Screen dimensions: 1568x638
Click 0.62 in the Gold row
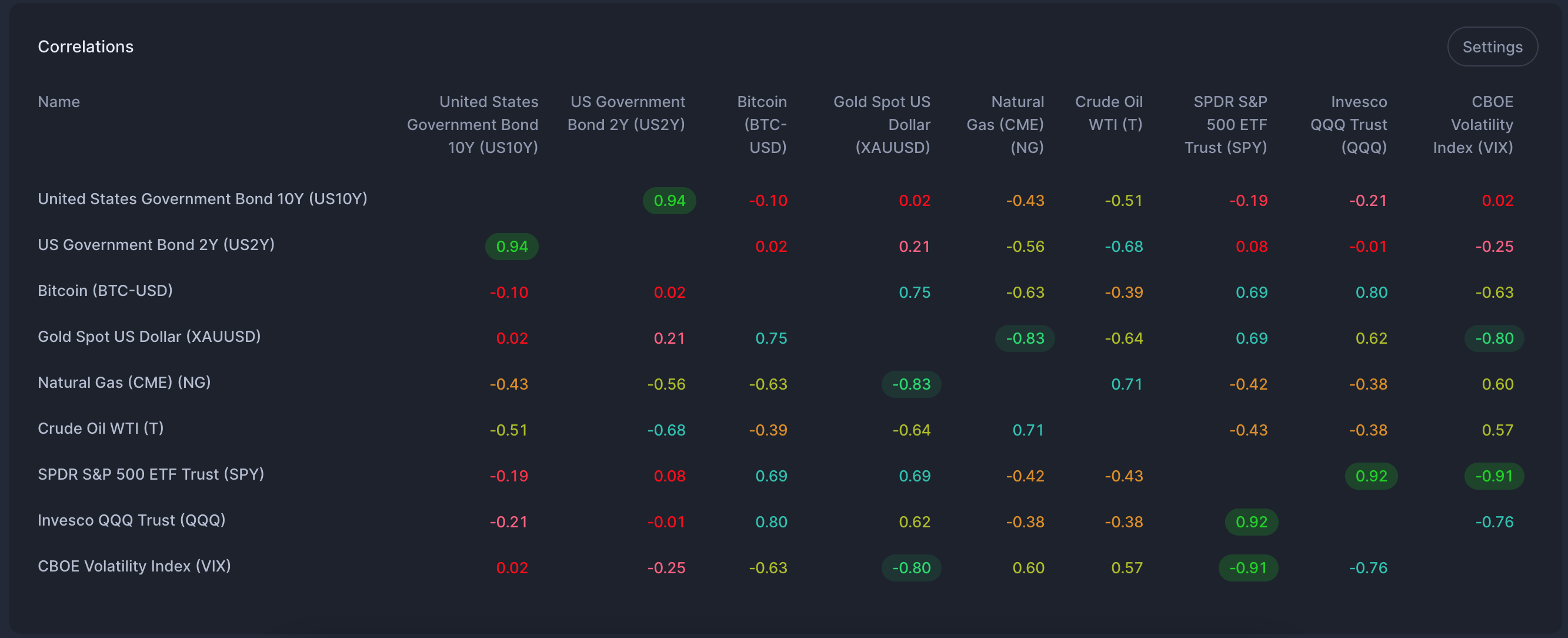pos(1372,338)
